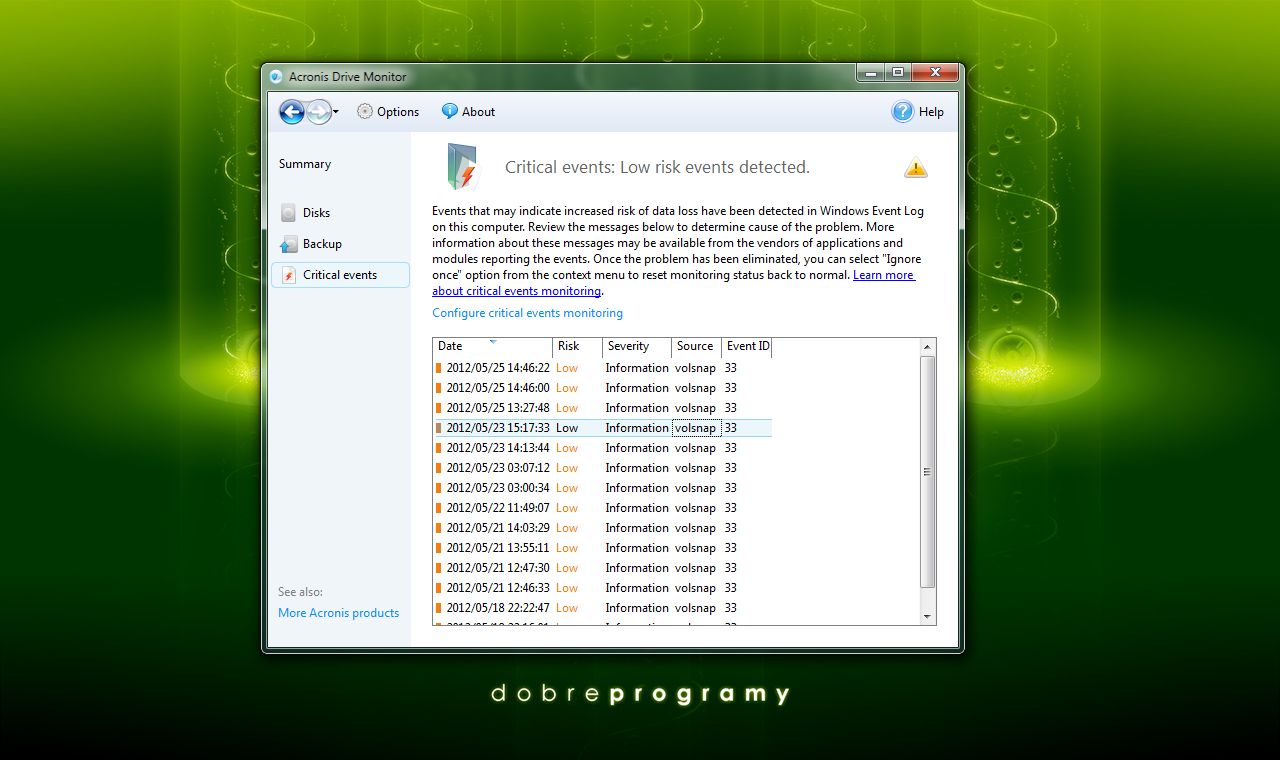Image resolution: width=1280 pixels, height=760 pixels.
Task: Click the Disks drive icon
Action: coord(288,212)
